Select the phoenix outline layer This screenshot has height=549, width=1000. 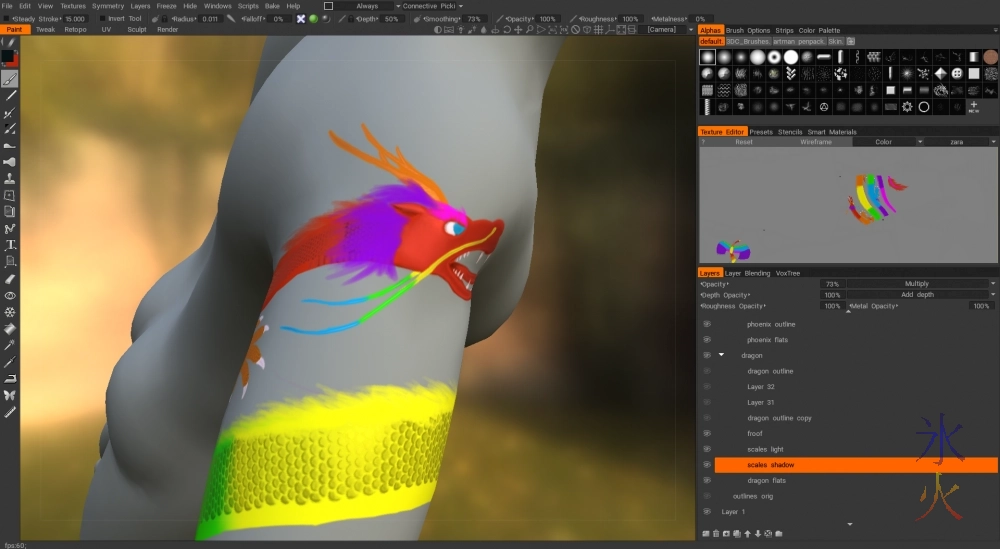pos(771,324)
